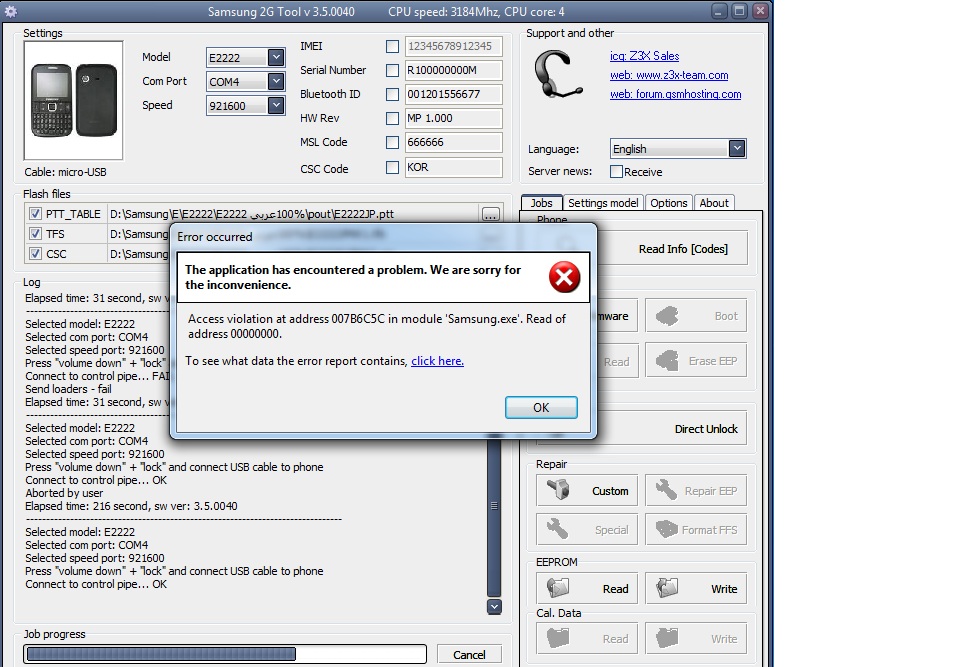Browse for PTT_TABLE file with ... button
Viewport: 960px width, 667px height.
(490, 214)
